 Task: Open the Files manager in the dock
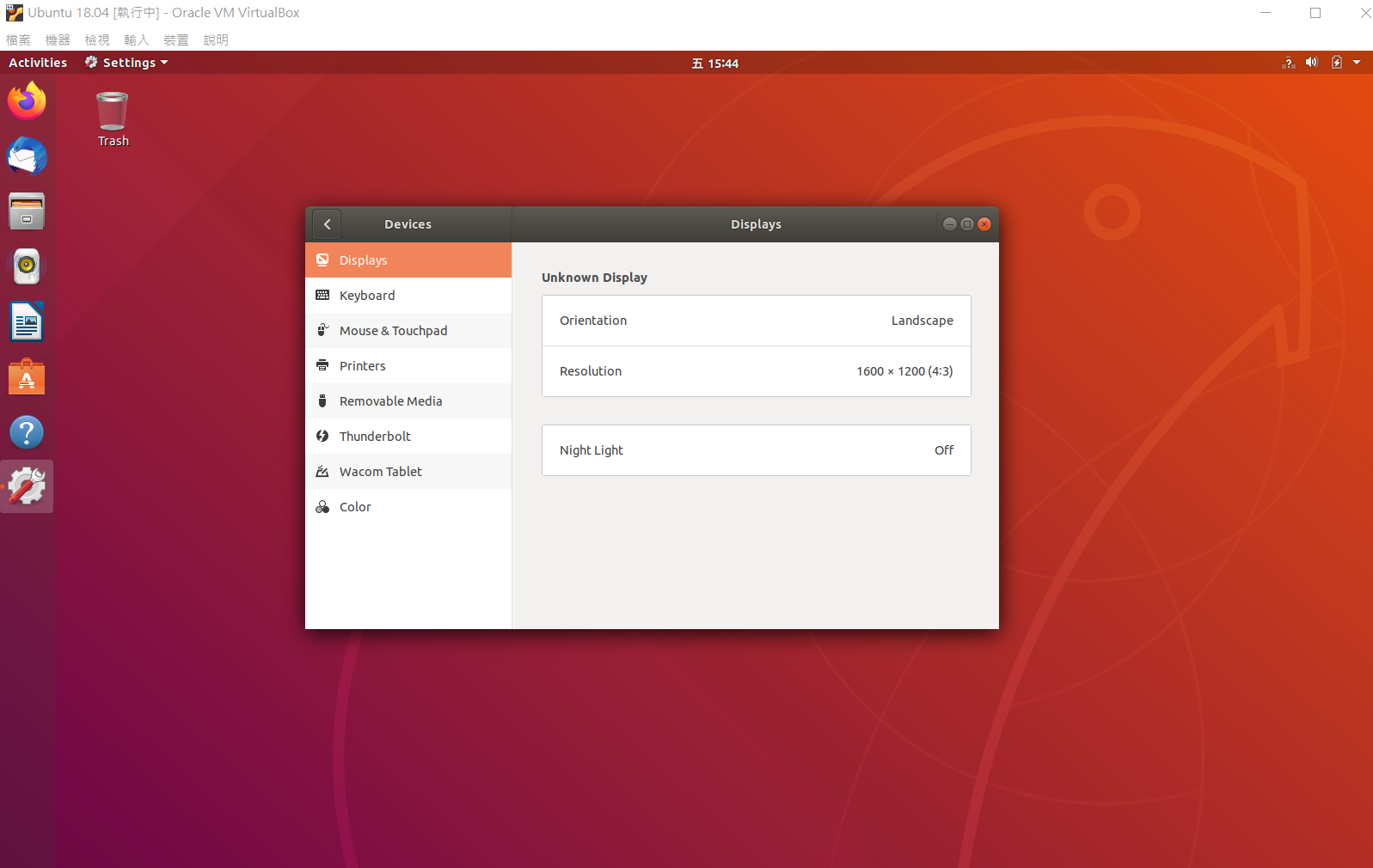click(x=27, y=211)
